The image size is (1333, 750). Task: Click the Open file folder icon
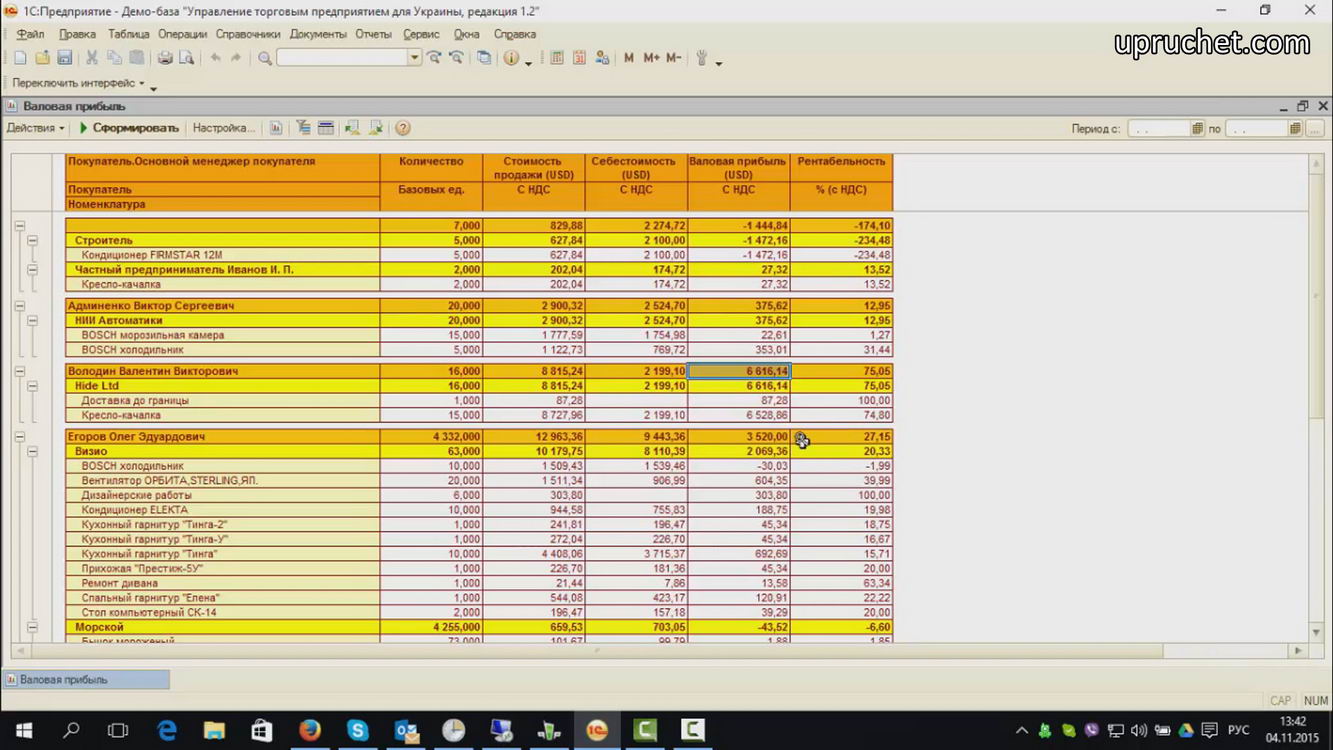[43, 58]
